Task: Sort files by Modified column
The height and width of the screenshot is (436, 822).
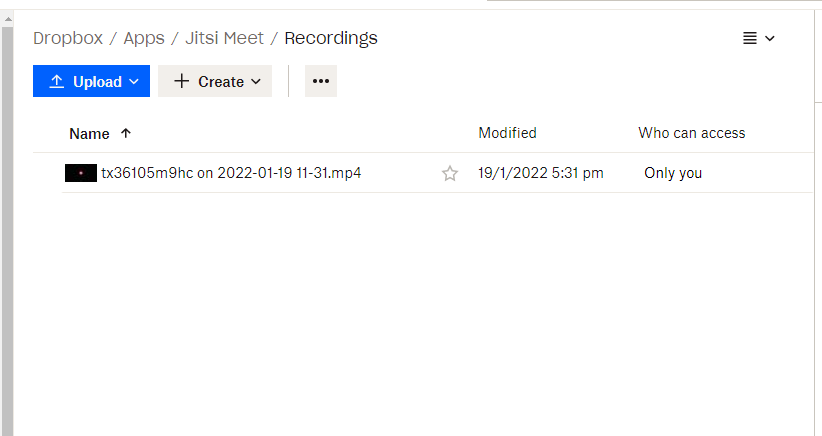Action: coord(507,133)
